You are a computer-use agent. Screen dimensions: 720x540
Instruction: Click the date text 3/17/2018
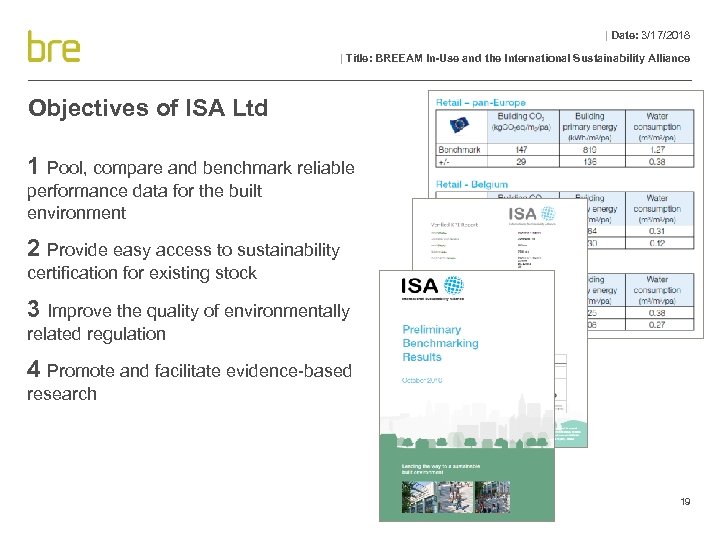click(665, 35)
